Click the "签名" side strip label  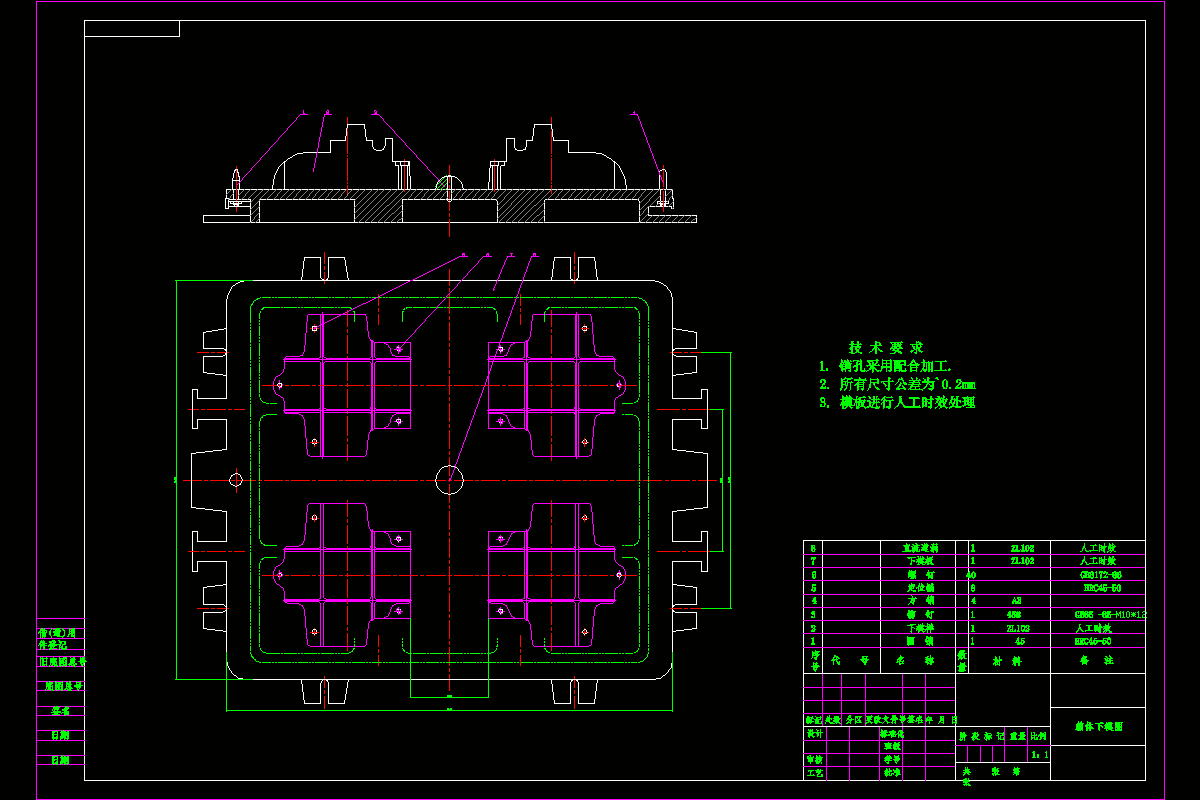point(62,711)
